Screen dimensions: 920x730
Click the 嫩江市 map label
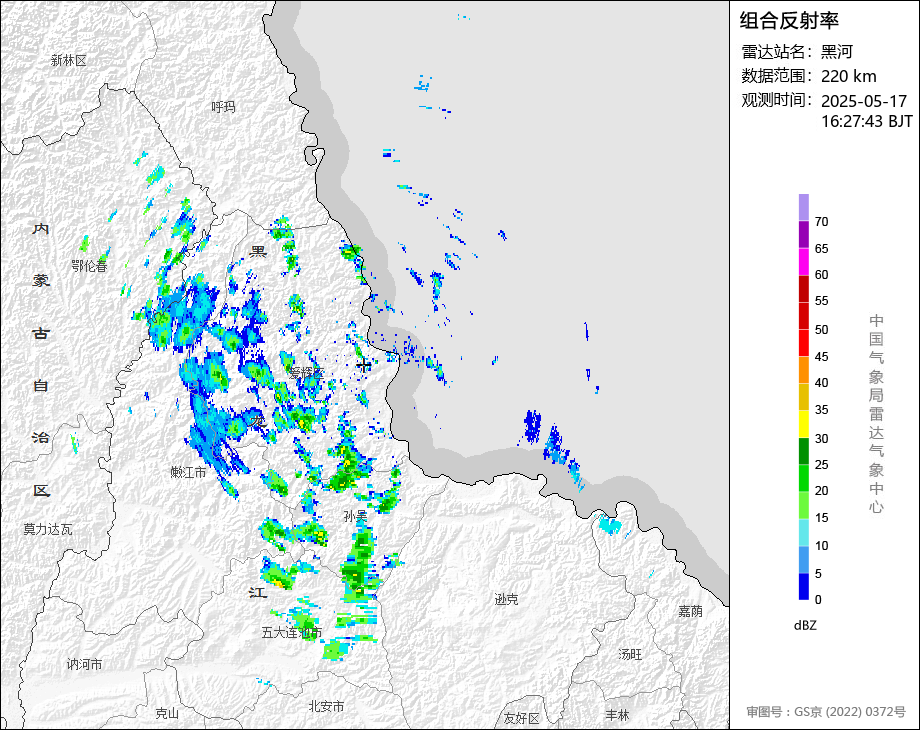click(x=188, y=472)
